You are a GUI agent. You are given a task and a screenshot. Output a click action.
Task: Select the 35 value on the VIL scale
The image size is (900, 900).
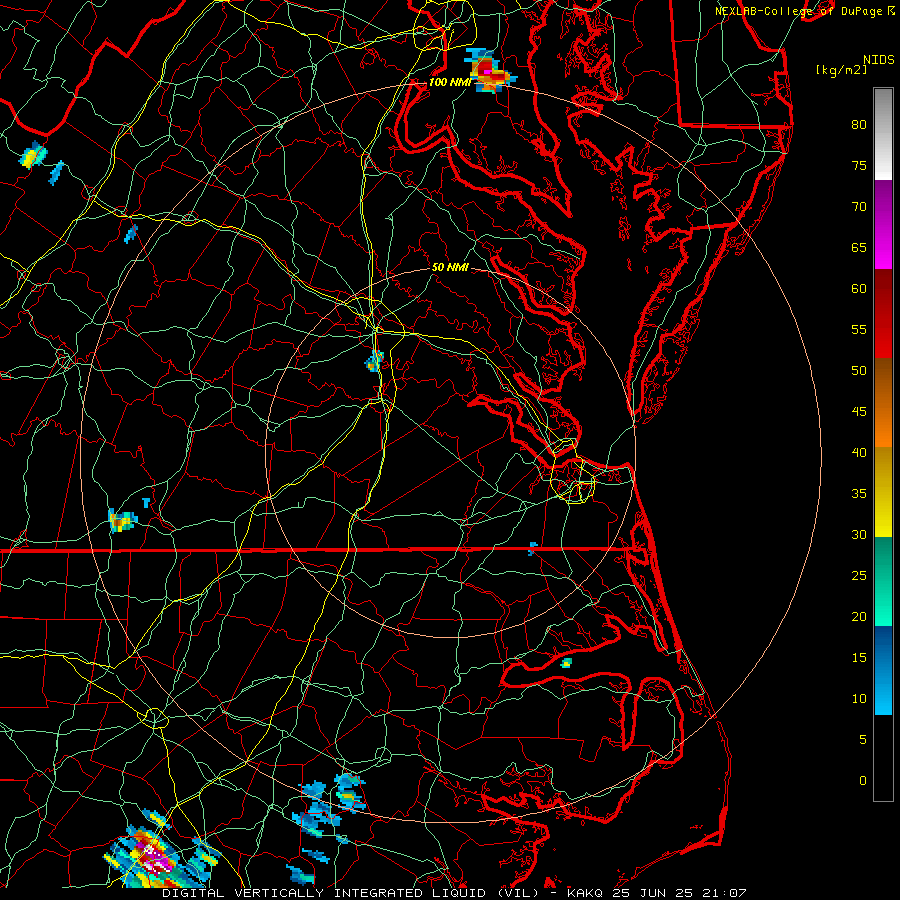click(x=859, y=494)
